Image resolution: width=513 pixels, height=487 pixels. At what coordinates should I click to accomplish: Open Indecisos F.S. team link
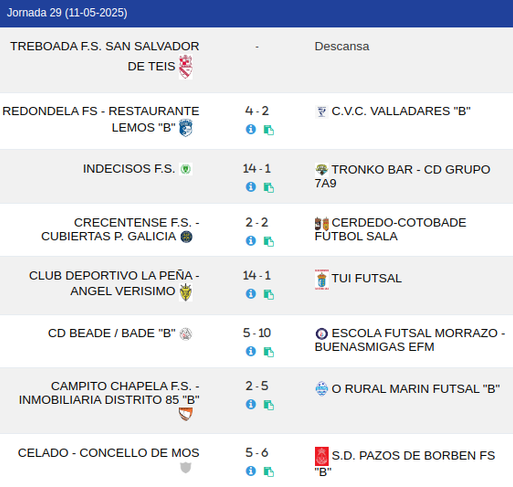pos(129,169)
